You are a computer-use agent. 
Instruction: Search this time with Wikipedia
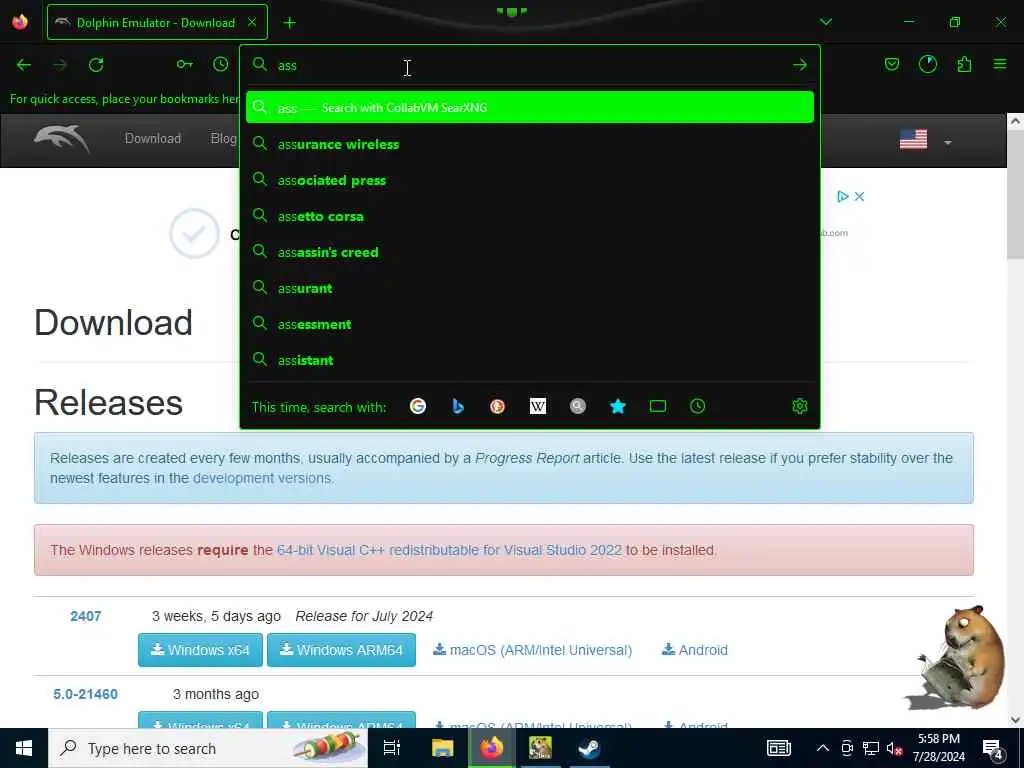pyautogui.click(x=537, y=406)
